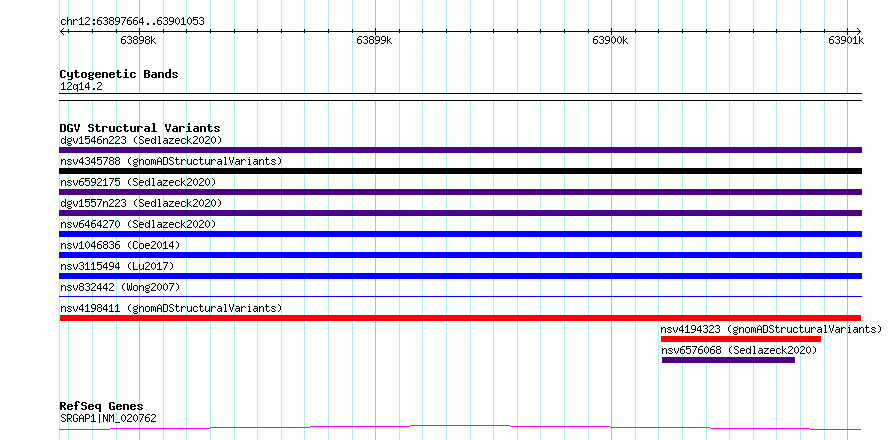Click the blue bar for nsv3115494

[460, 276]
